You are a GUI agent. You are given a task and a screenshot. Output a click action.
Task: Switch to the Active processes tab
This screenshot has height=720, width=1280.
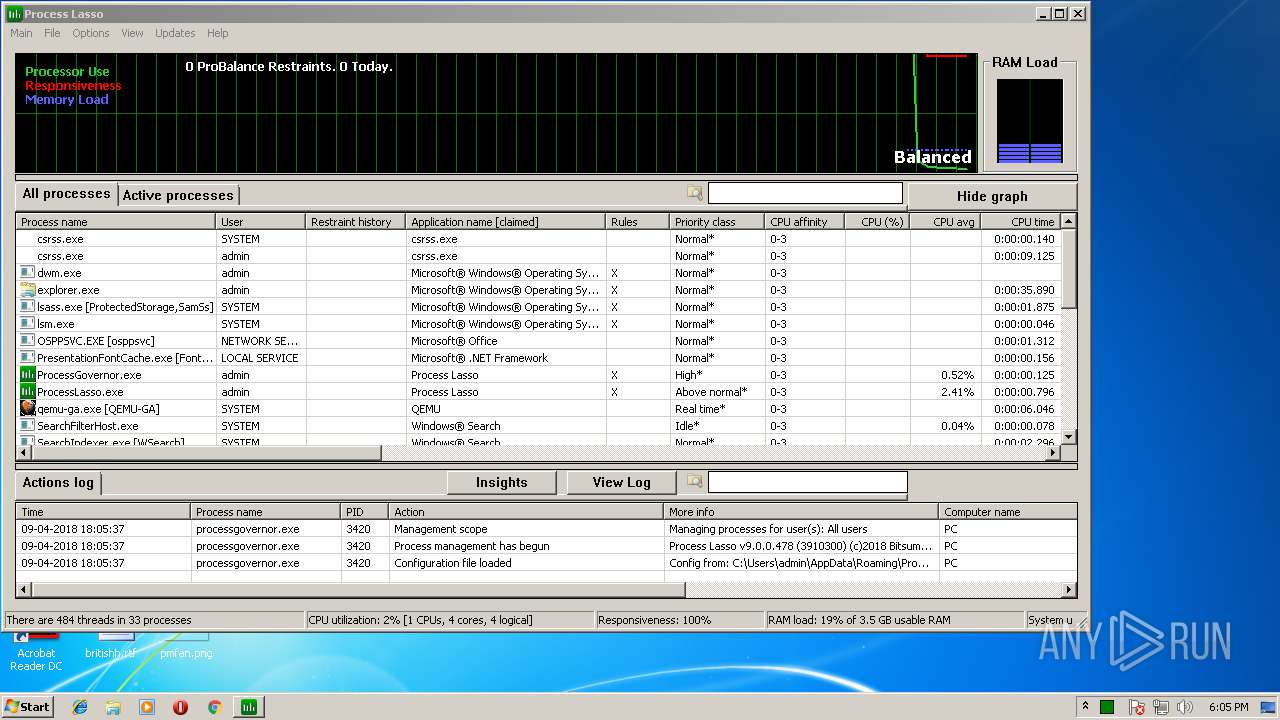point(178,196)
